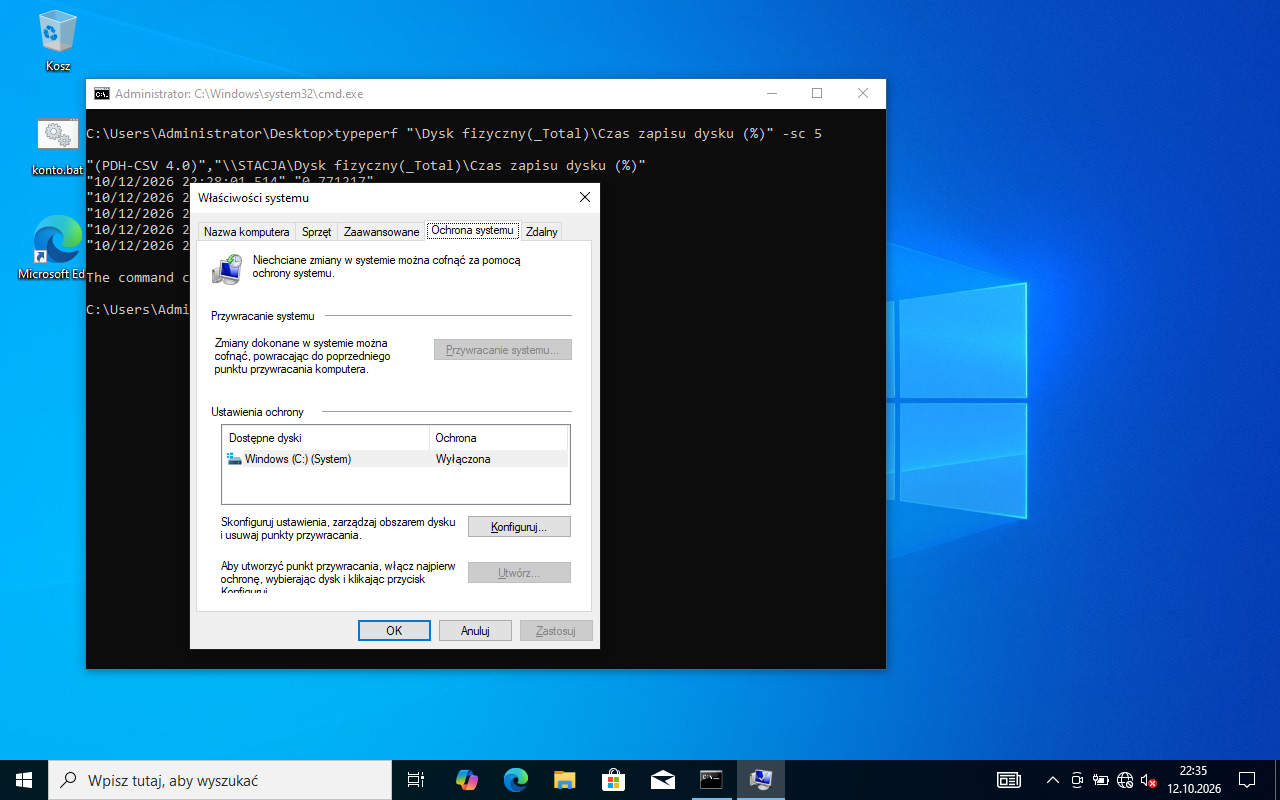Open the notification center icon
Screen dimensions: 1280x800
pyautogui.click(x=1247, y=780)
